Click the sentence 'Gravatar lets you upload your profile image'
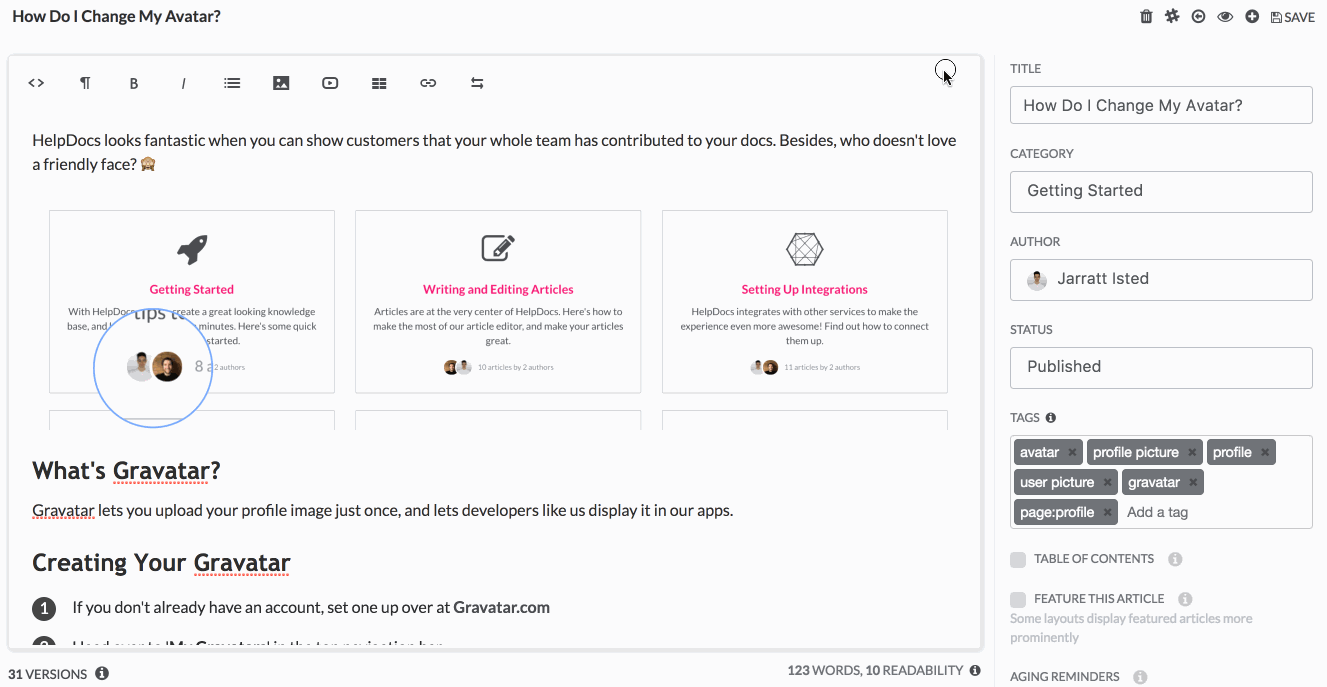Screen dimensions: 1327x687 point(382,510)
